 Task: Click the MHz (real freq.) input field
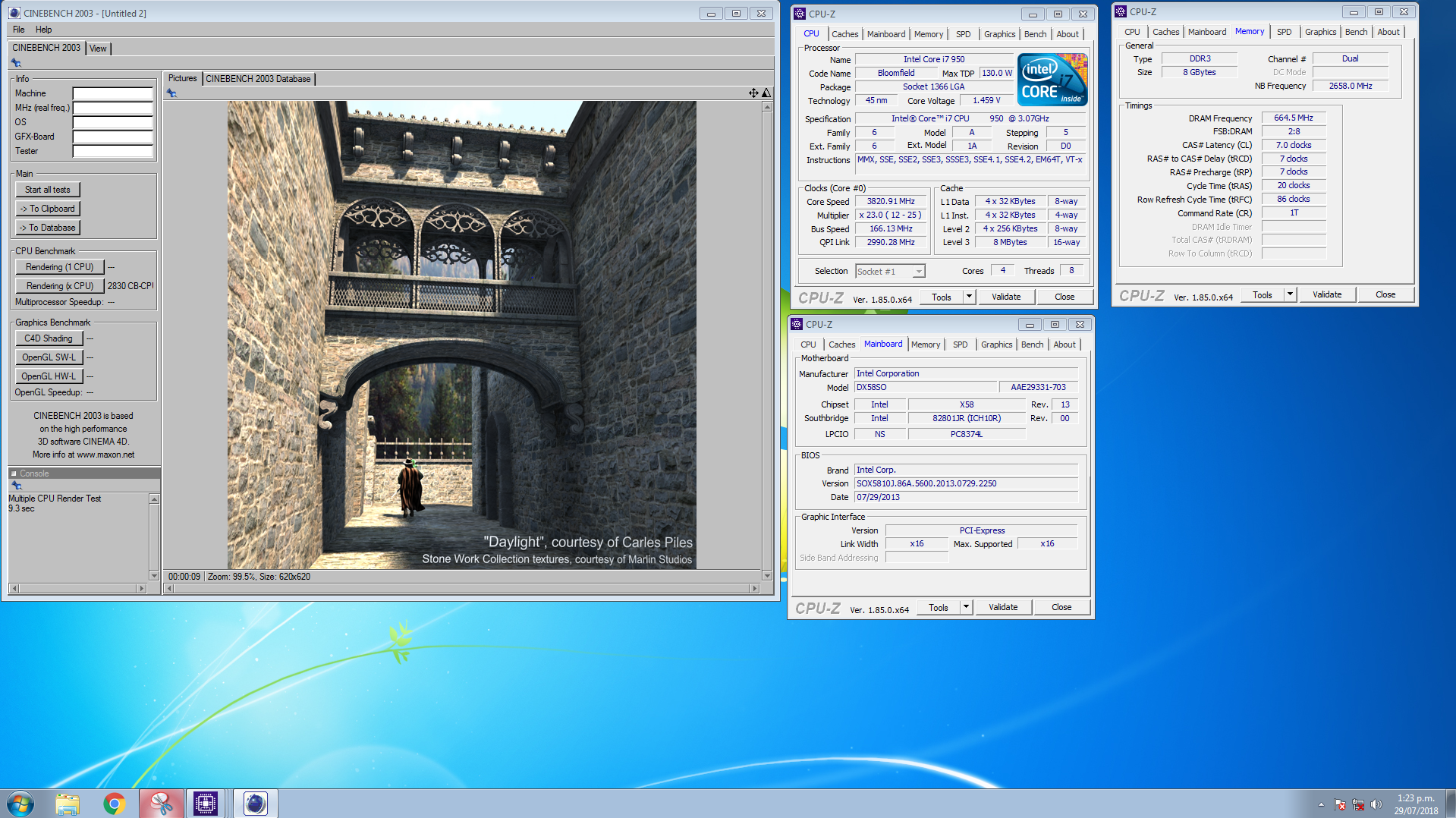tap(113, 108)
